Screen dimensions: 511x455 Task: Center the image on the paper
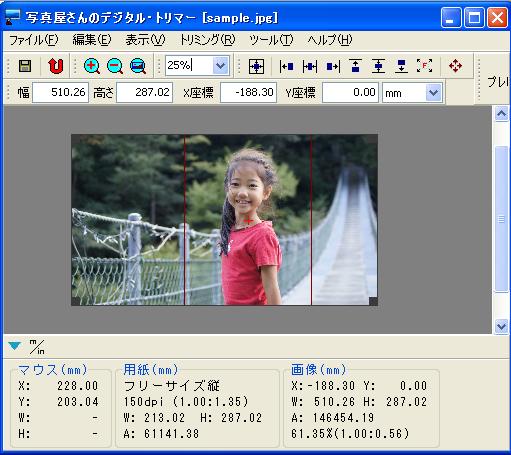pyautogui.click(x=256, y=66)
